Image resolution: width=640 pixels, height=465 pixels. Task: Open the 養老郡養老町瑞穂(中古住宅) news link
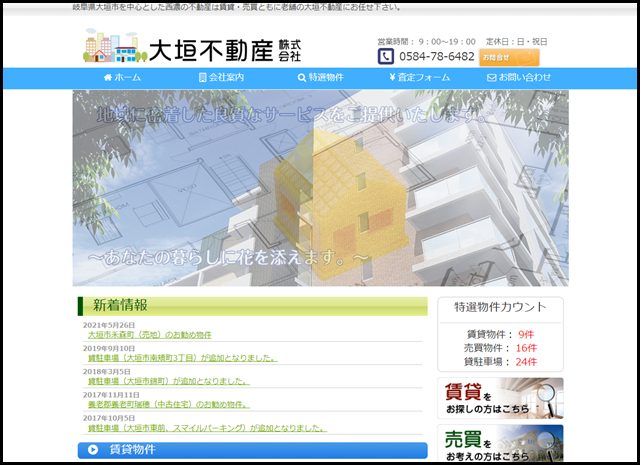[169, 405]
